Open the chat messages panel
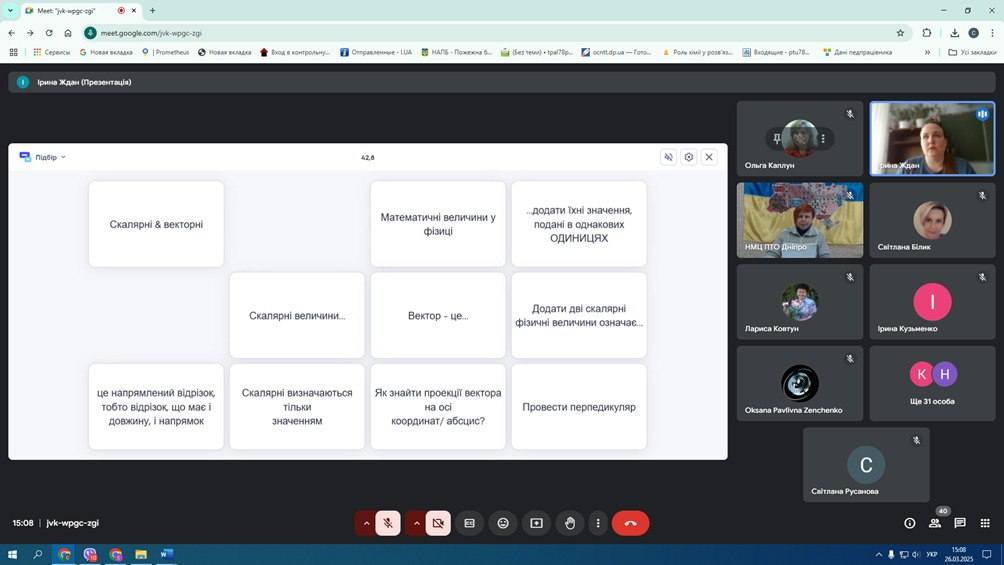 tap(960, 523)
